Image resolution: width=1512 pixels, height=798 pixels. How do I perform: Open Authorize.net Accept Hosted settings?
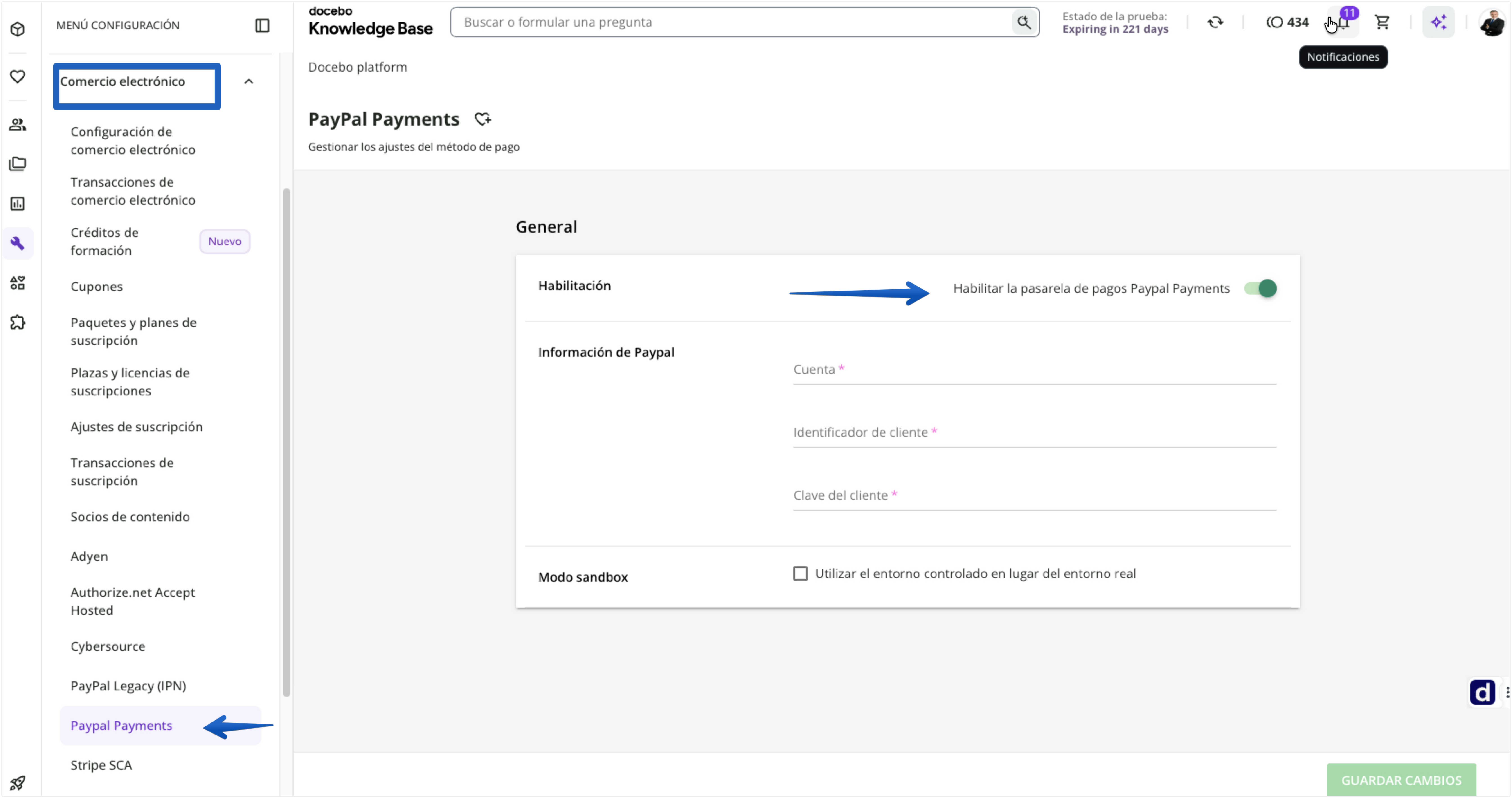(133, 601)
